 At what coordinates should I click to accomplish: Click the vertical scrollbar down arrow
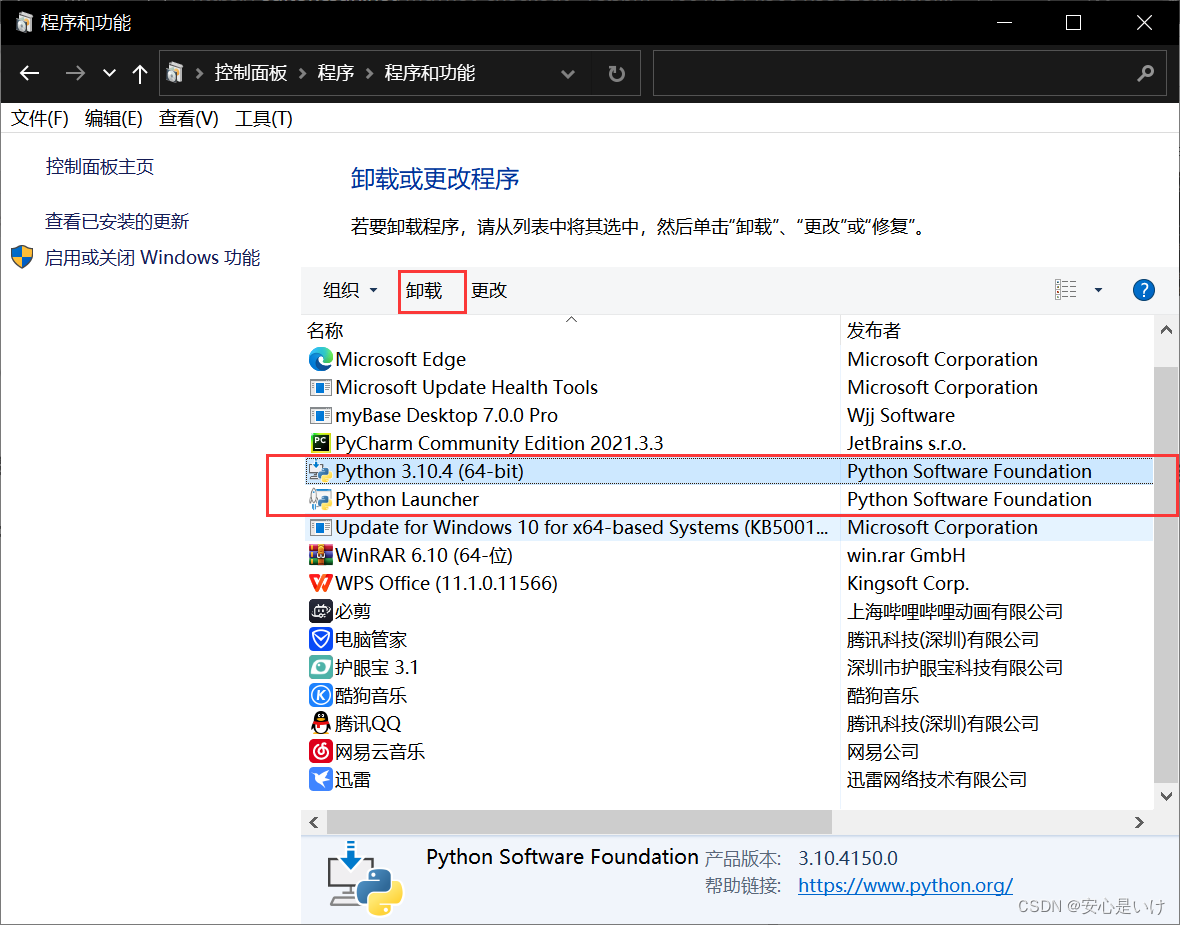click(x=1166, y=796)
